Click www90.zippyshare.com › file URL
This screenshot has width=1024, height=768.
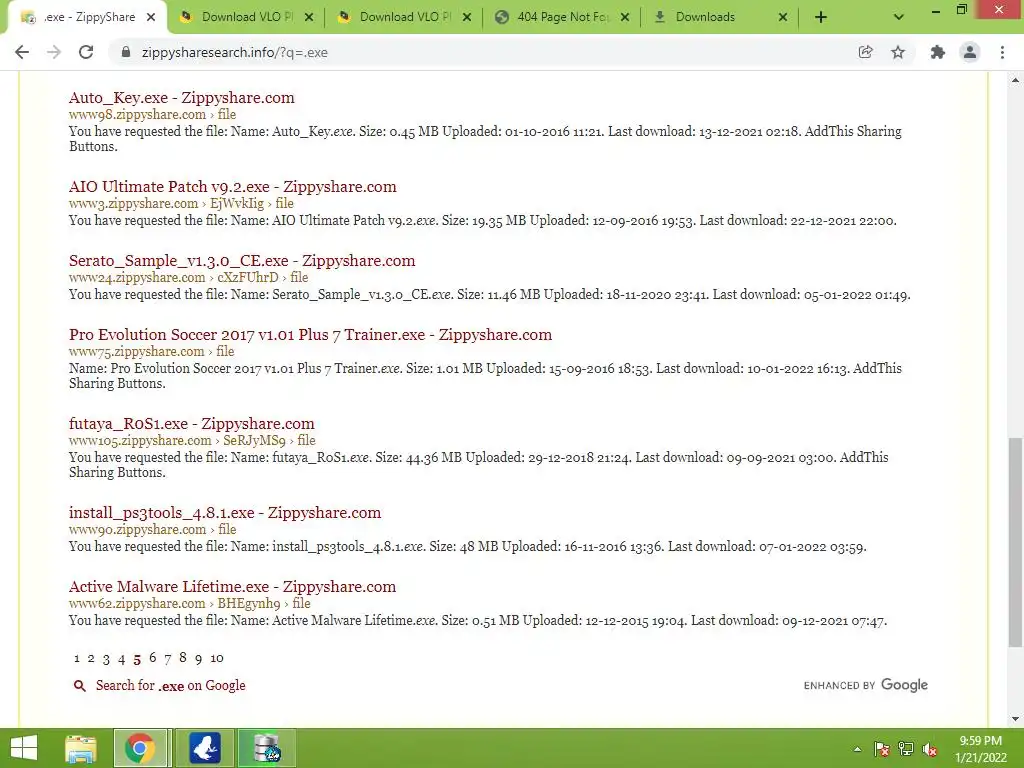click(x=152, y=529)
